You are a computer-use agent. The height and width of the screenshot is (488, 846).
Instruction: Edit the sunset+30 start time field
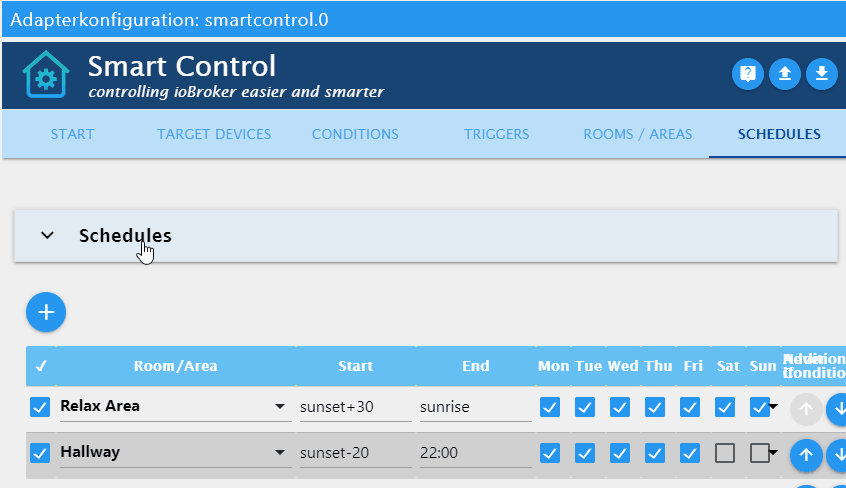tap(356, 407)
